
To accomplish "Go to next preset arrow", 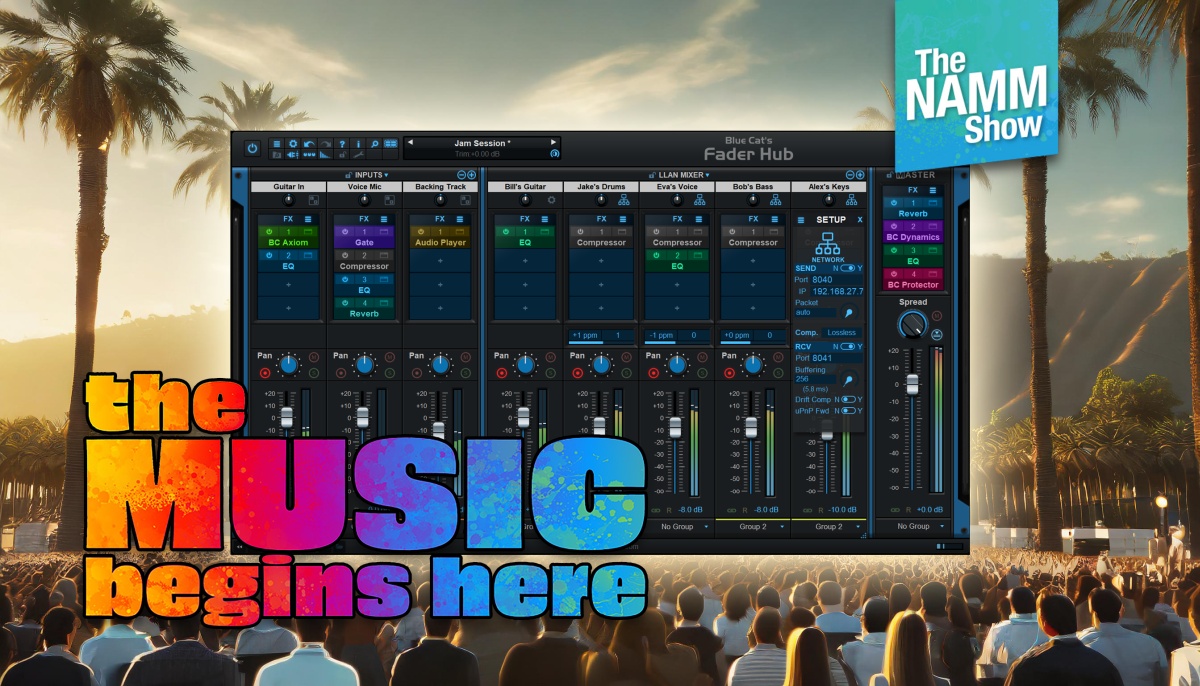I will tap(553, 142).
